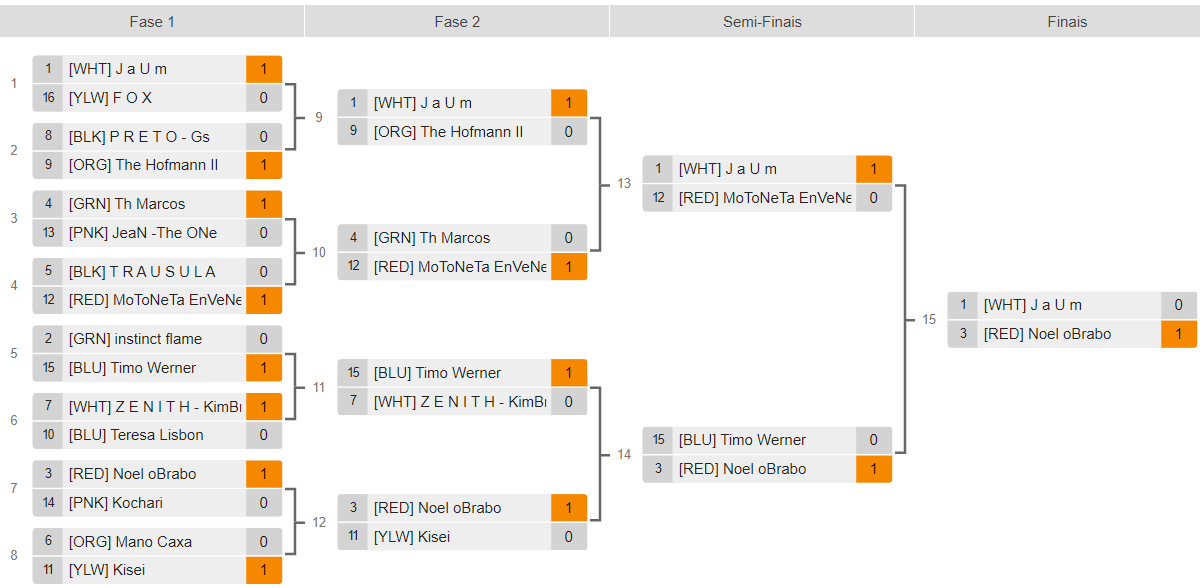Click the [GRN] instinct flame player

pos(135,339)
